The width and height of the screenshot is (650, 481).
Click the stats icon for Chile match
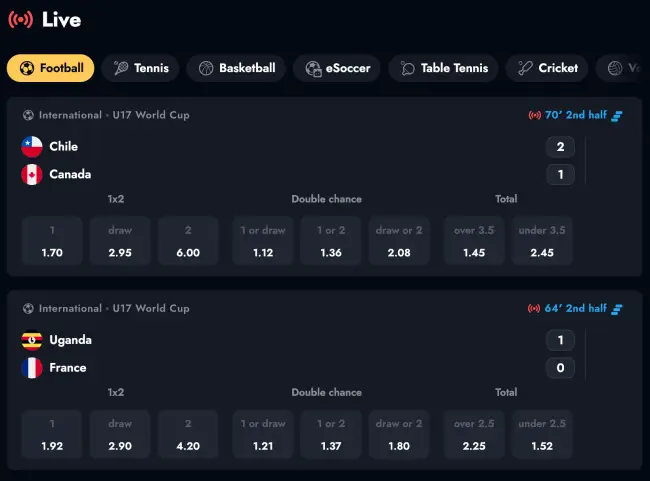pyautogui.click(x=617, y=115)
